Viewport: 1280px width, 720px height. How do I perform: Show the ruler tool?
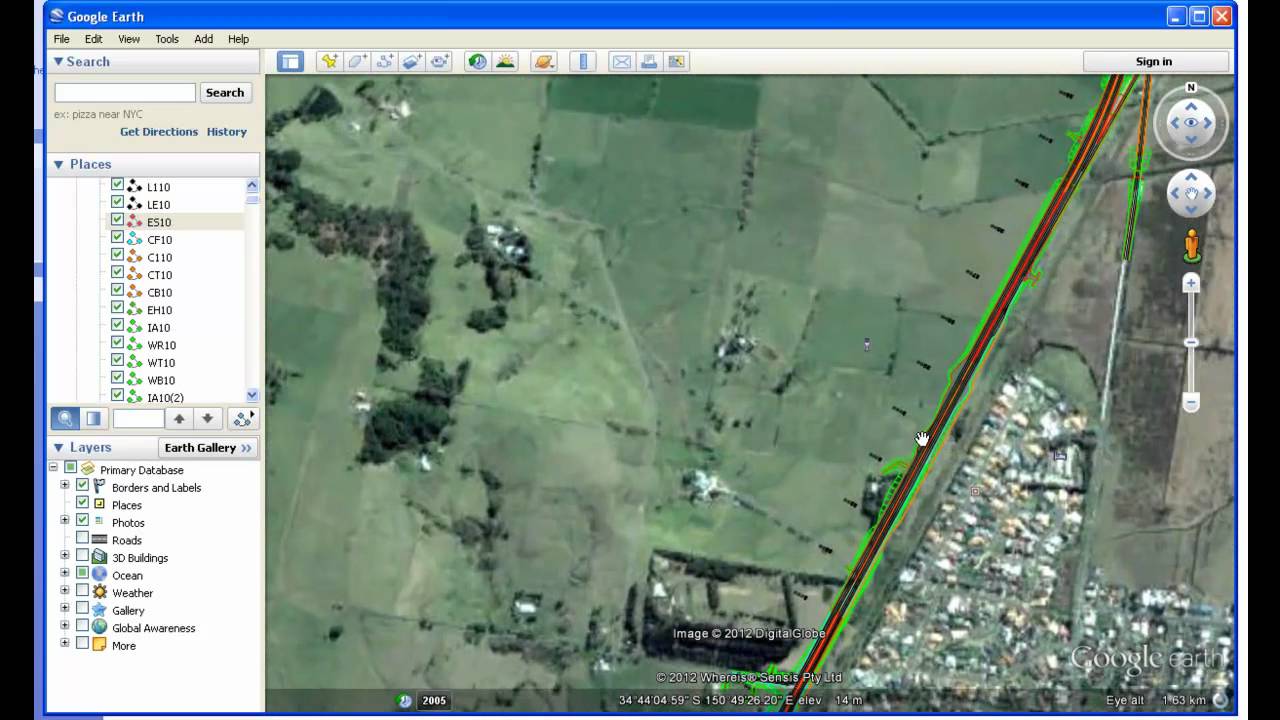(583, 62)
